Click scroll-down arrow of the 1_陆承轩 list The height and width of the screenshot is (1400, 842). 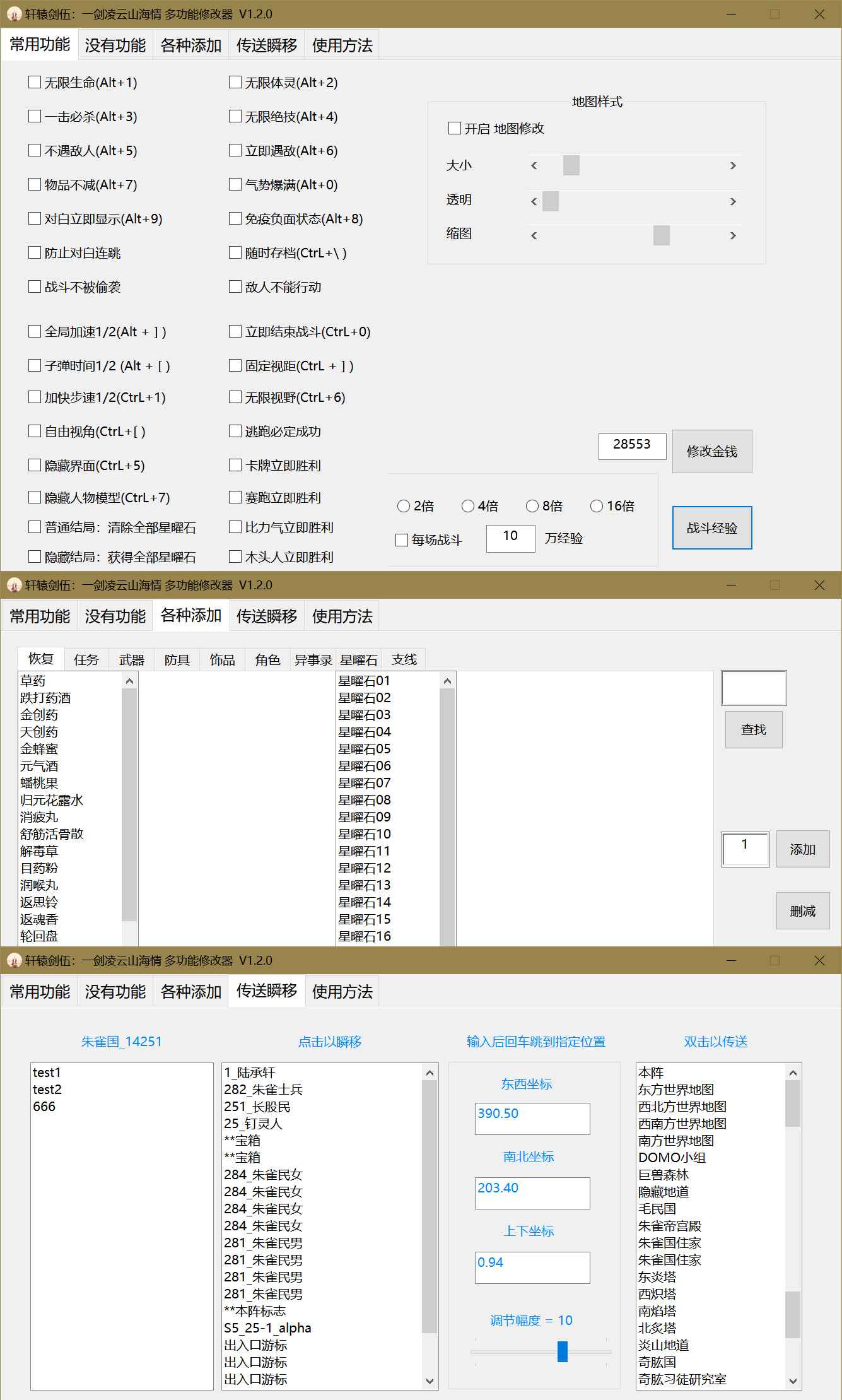[x=430, y=1381]
